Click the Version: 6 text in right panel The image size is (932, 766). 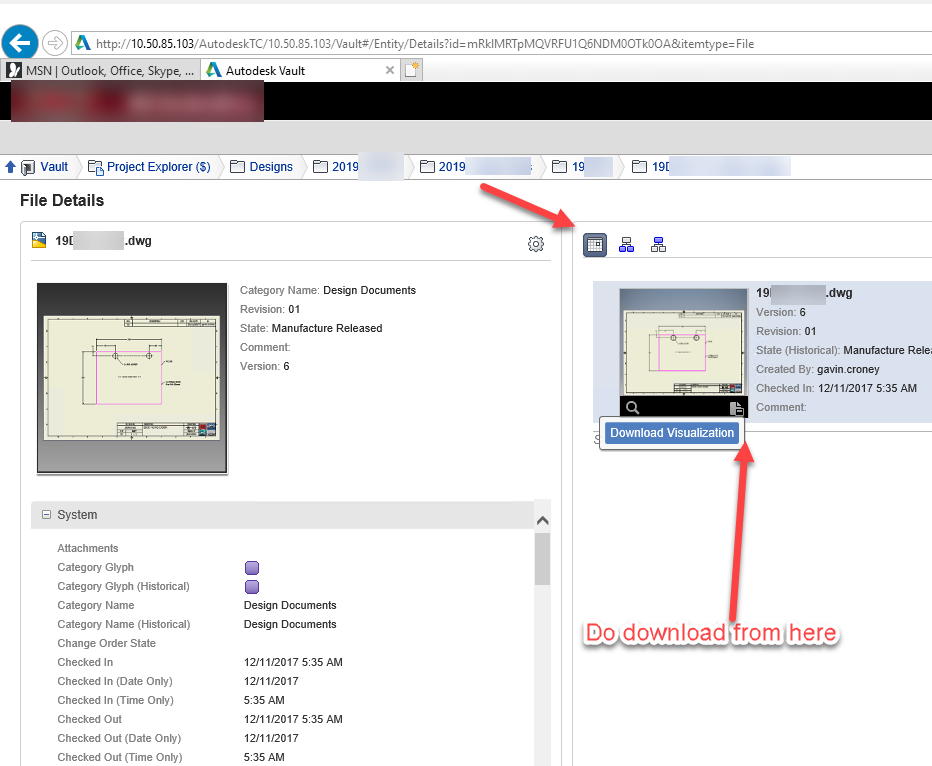click(x=780, y=312)
